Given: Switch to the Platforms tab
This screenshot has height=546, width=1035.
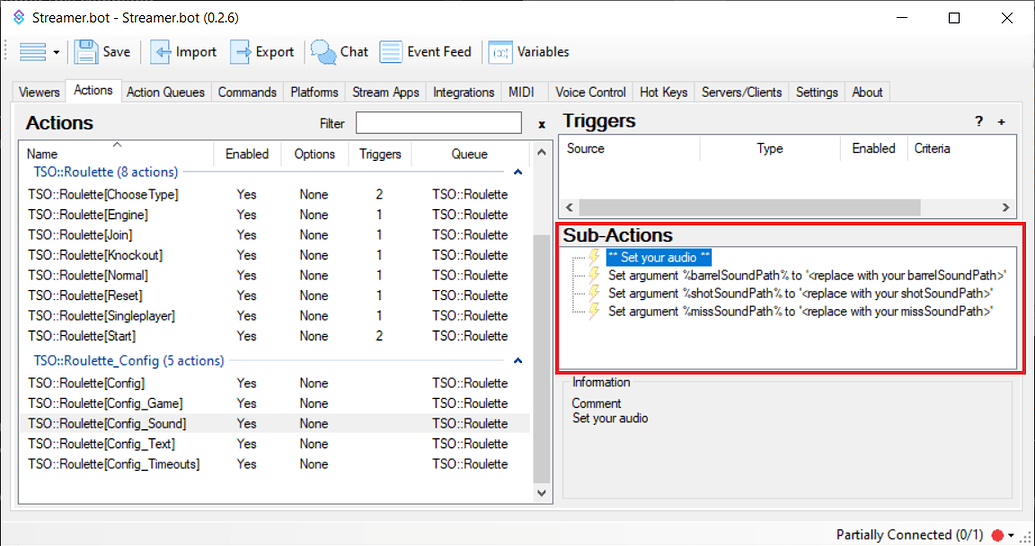Looking at the screenshot, I should [x=314, y=92].
